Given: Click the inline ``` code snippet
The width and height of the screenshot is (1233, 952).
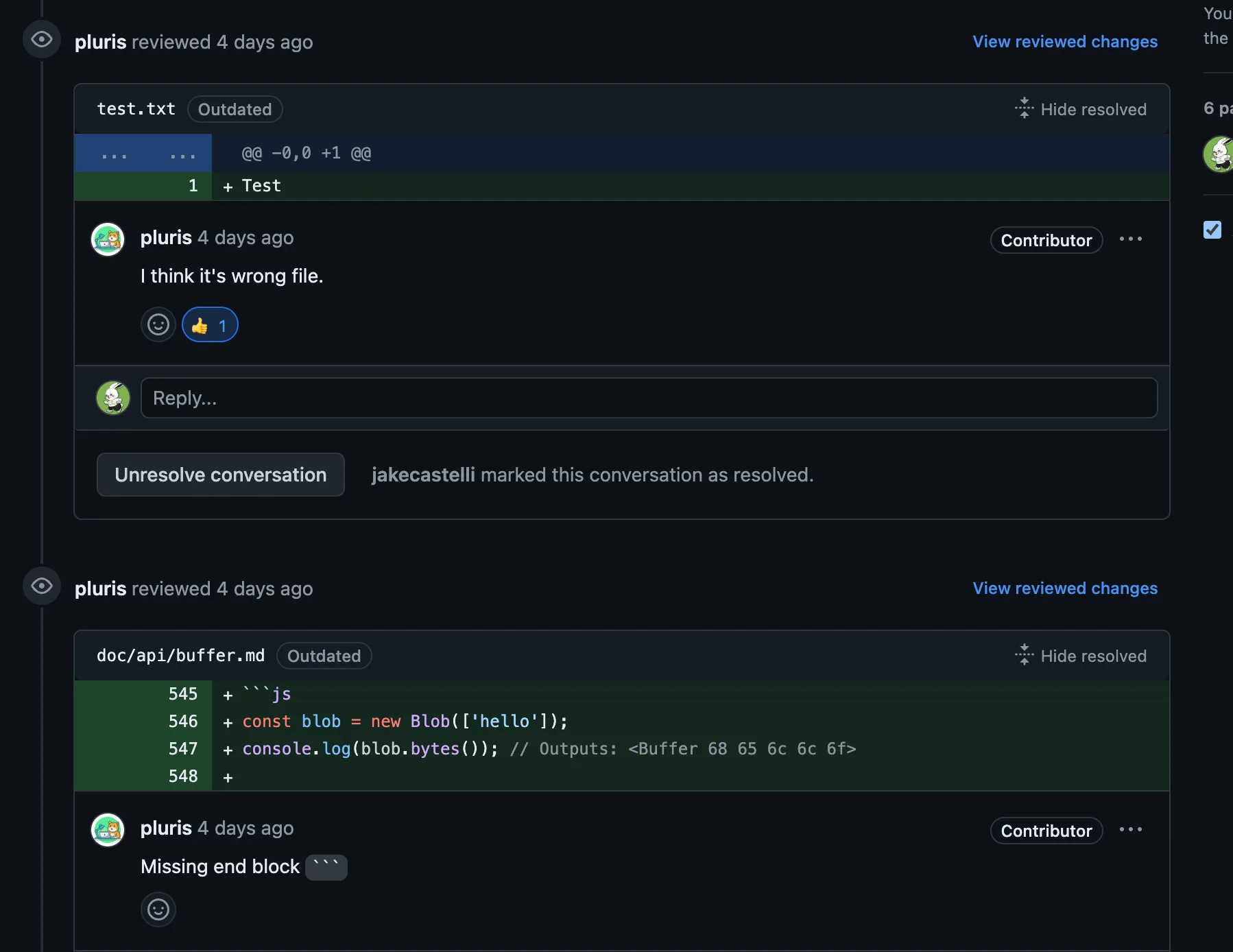Looking at the screenshot, I should tap(326, 867).
